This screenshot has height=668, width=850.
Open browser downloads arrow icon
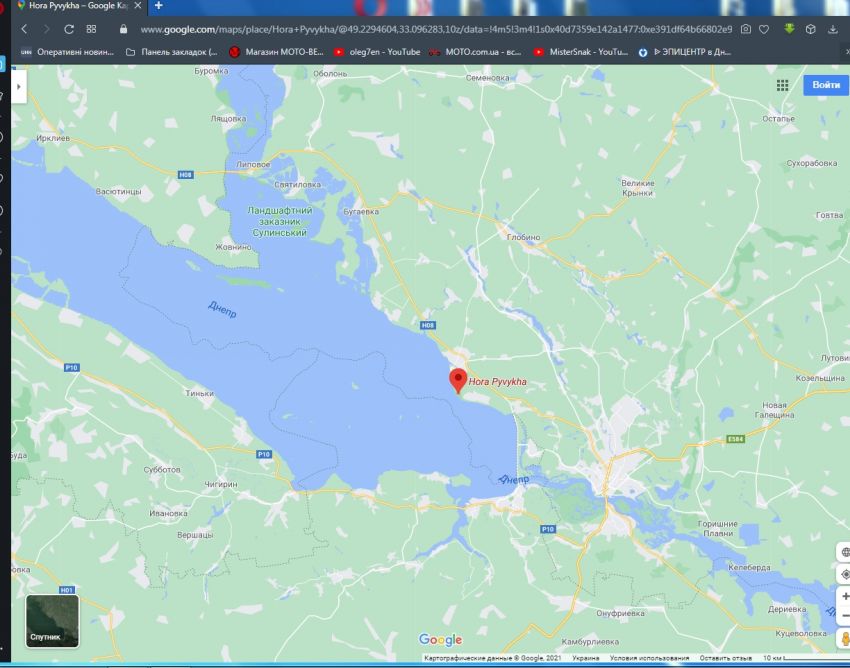[833, 29]
